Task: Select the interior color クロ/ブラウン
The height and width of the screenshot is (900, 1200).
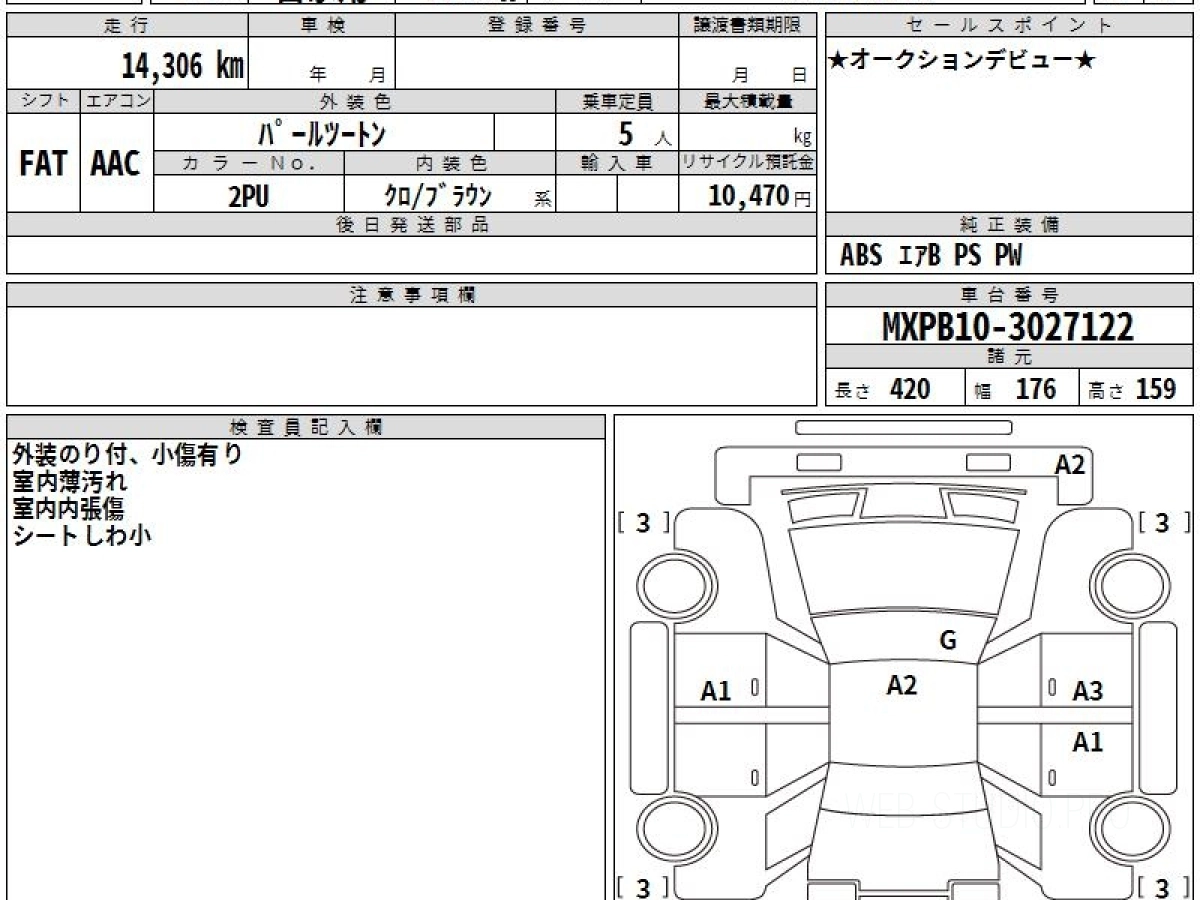Action: click(x=438, y=195)
